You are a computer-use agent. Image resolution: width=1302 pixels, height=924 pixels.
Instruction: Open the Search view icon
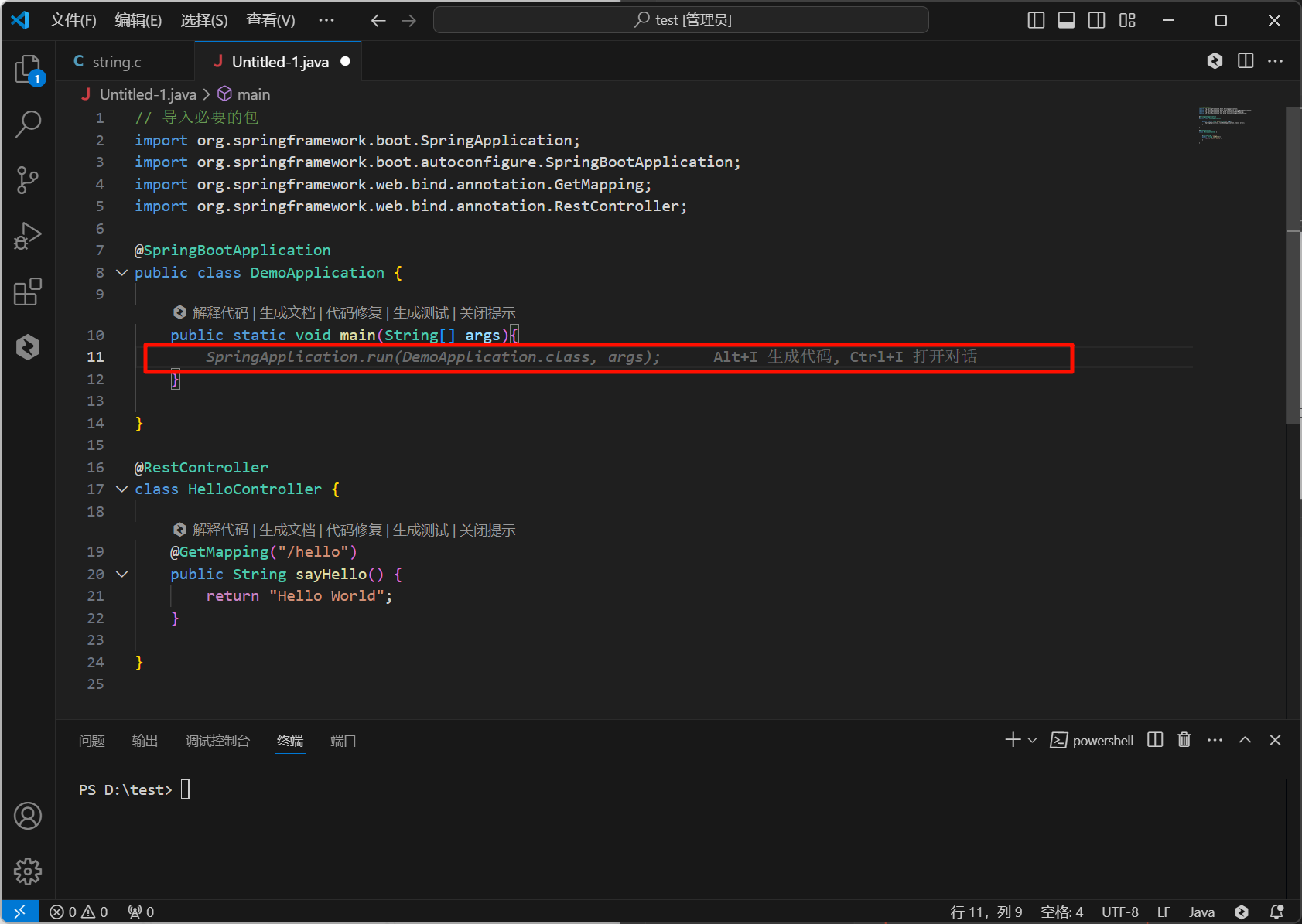pos(28,124)
